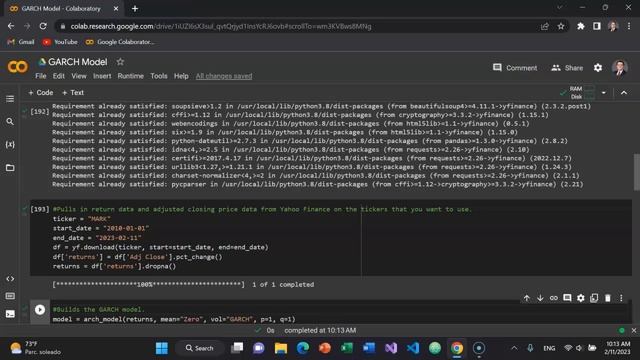Click notebook vertical scrollbar

point(636,172)
